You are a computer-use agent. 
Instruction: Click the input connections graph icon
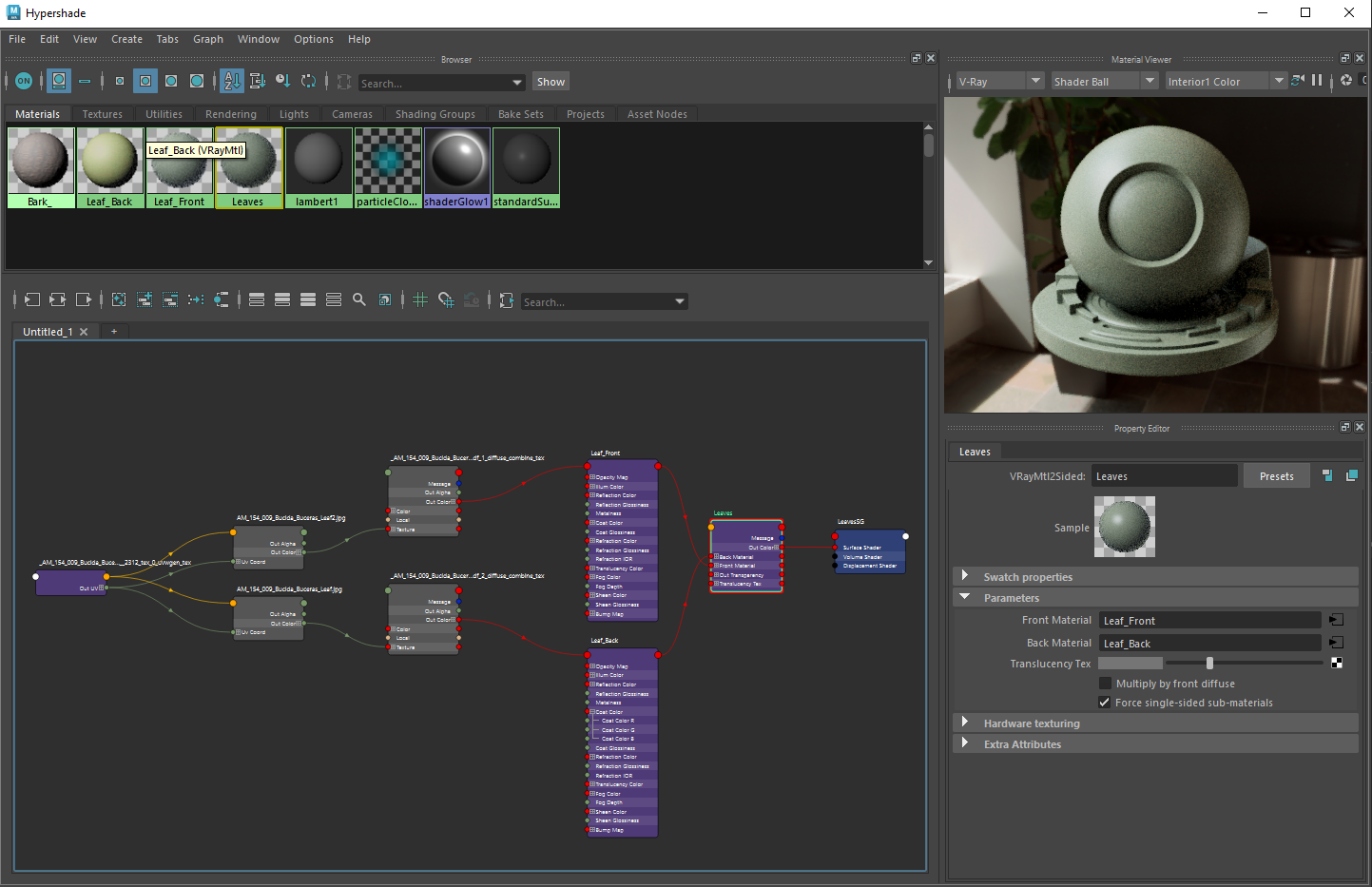click(x=31, y=299)
